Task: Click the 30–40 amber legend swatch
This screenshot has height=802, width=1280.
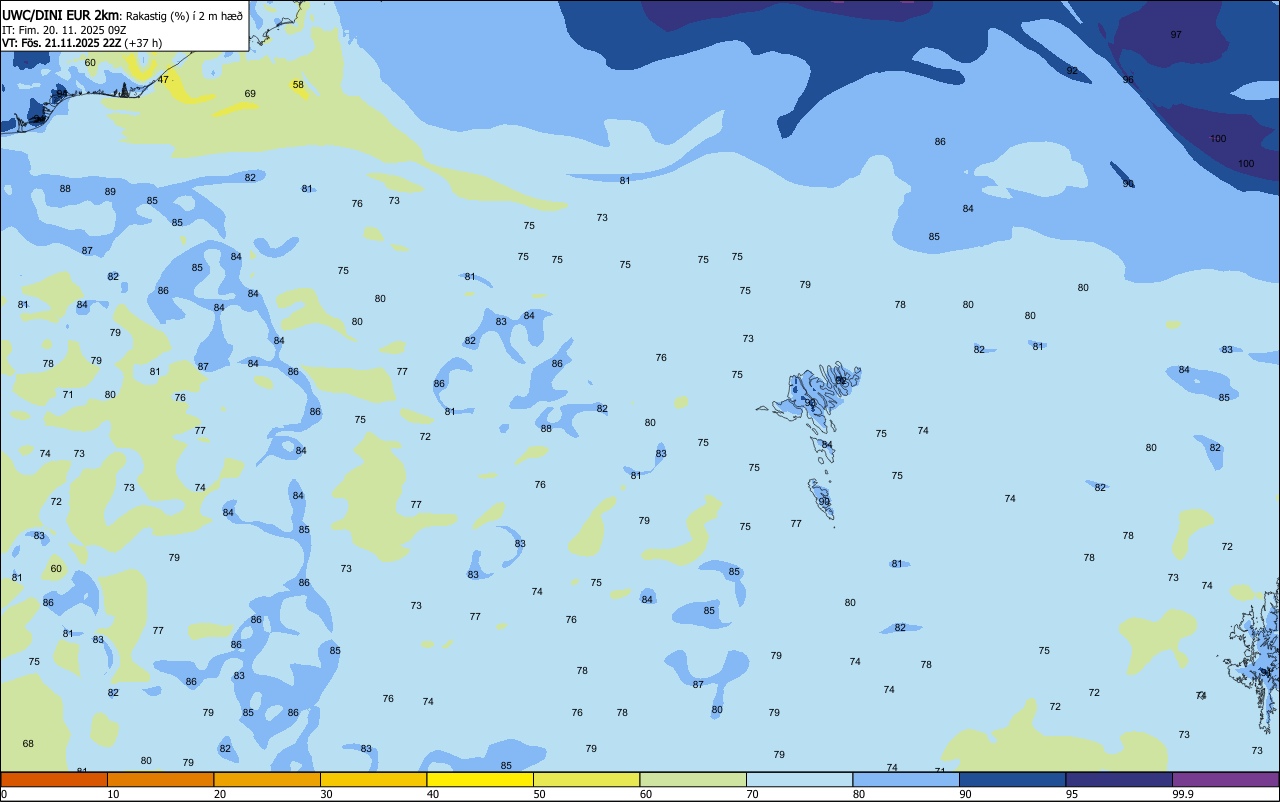Action: click(373, 779)
